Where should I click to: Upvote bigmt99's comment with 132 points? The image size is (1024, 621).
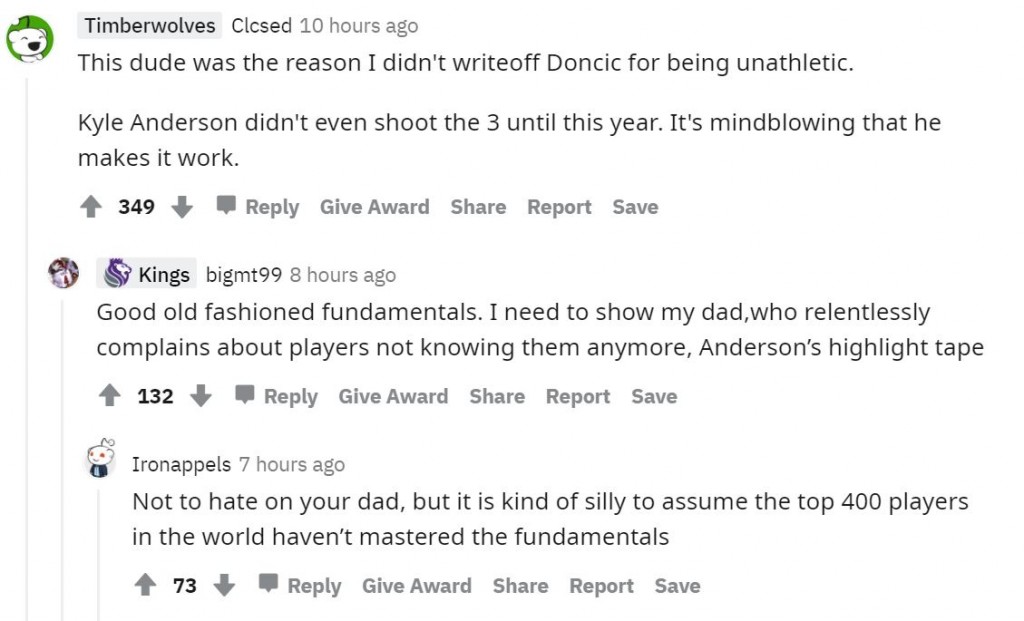coord(109,396)
